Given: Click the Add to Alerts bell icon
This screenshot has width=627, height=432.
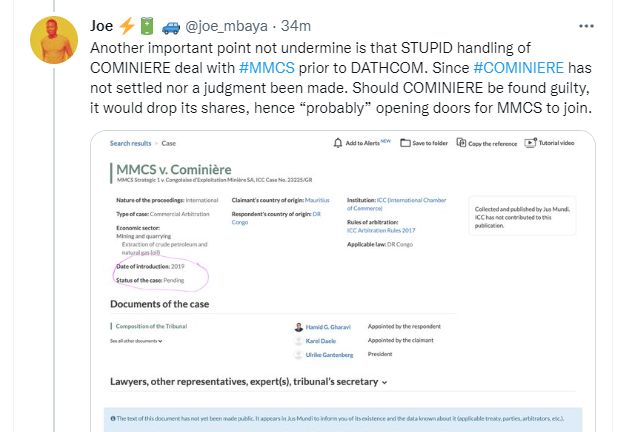Looking at the screenshot, I should tap(339, 143).
